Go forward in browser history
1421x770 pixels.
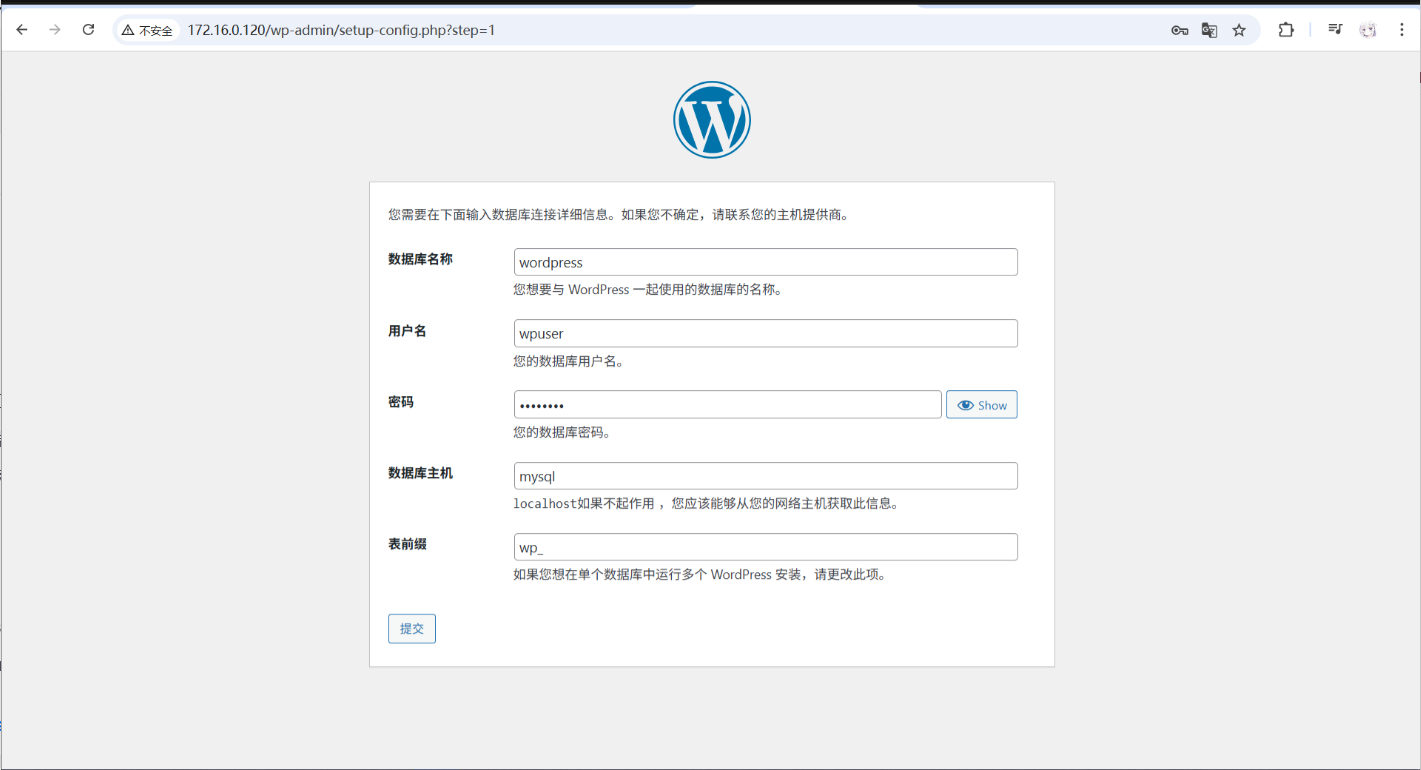click(x=55, y=30)
